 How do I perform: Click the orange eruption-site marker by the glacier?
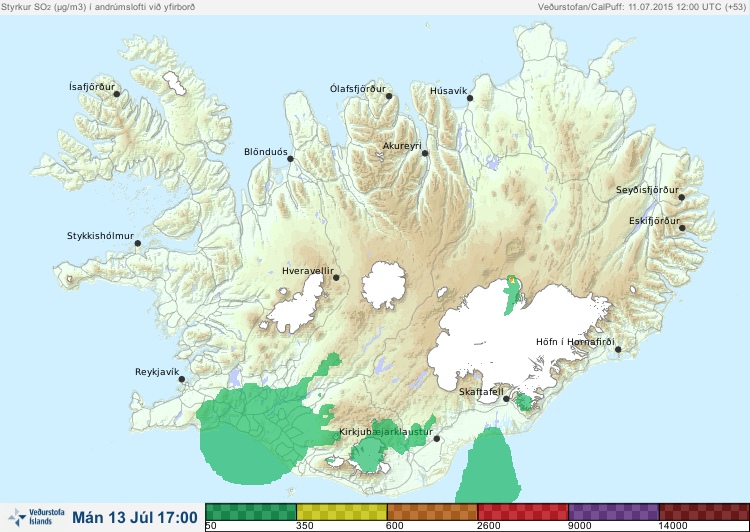(512, 279)
